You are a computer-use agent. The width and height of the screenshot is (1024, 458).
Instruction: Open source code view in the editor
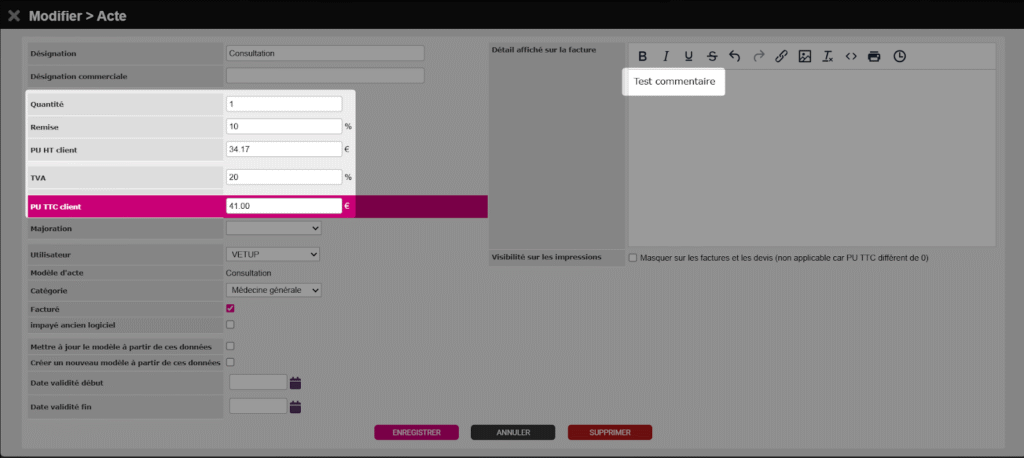point(851,56)
